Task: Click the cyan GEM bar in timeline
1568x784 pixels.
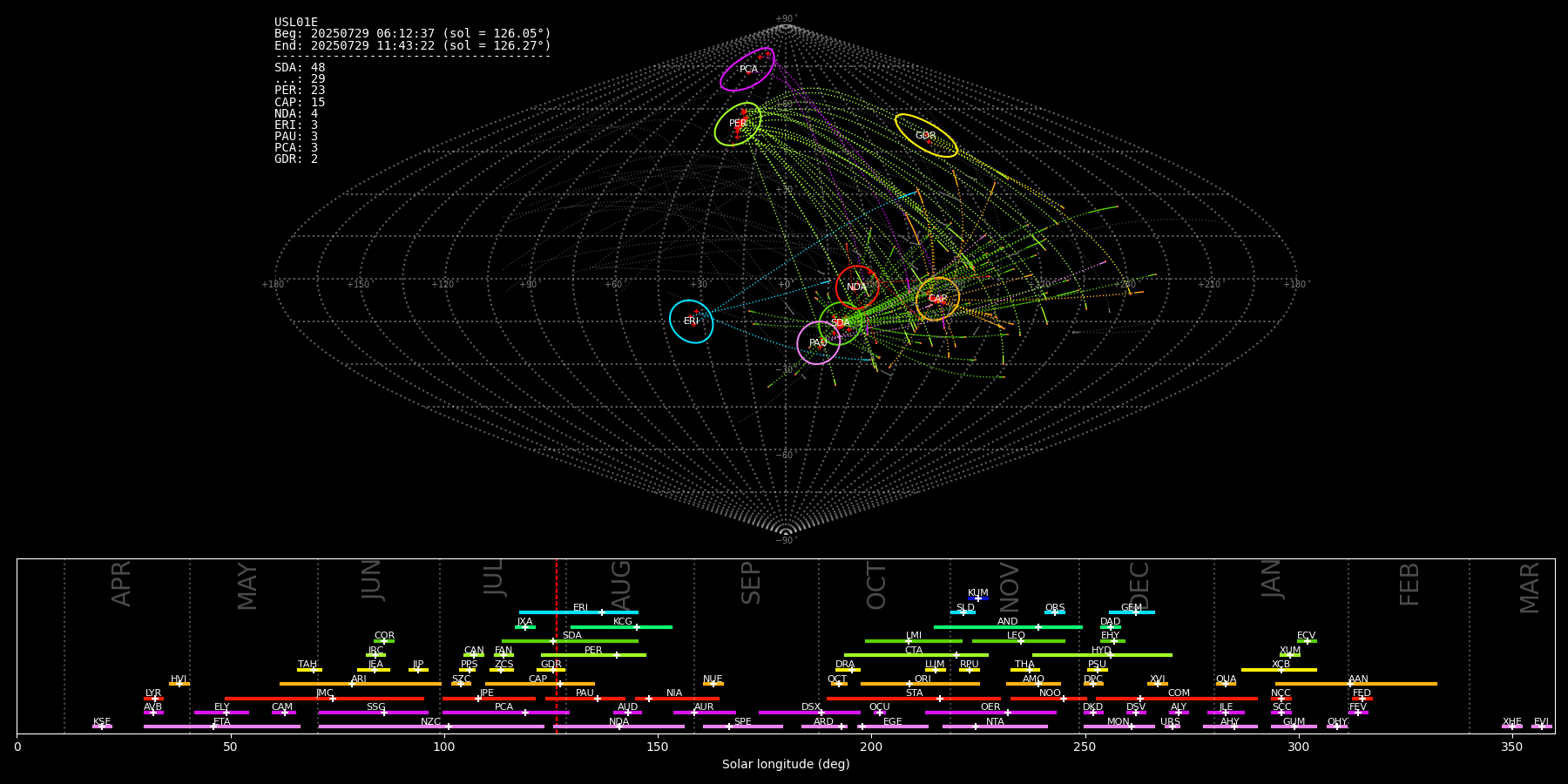Action: click(1132, 612)
